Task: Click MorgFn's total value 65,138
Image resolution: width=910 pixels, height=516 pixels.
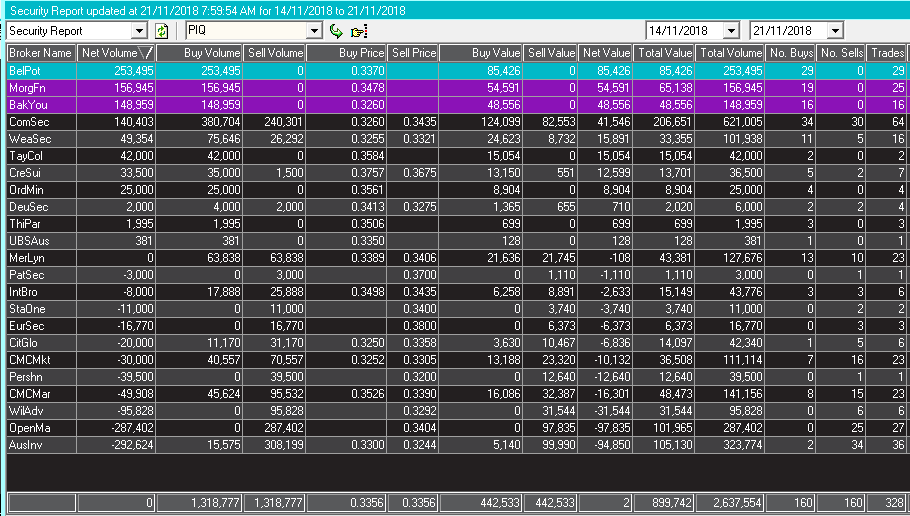Action: pyautogui.click(x=676, y=88)
